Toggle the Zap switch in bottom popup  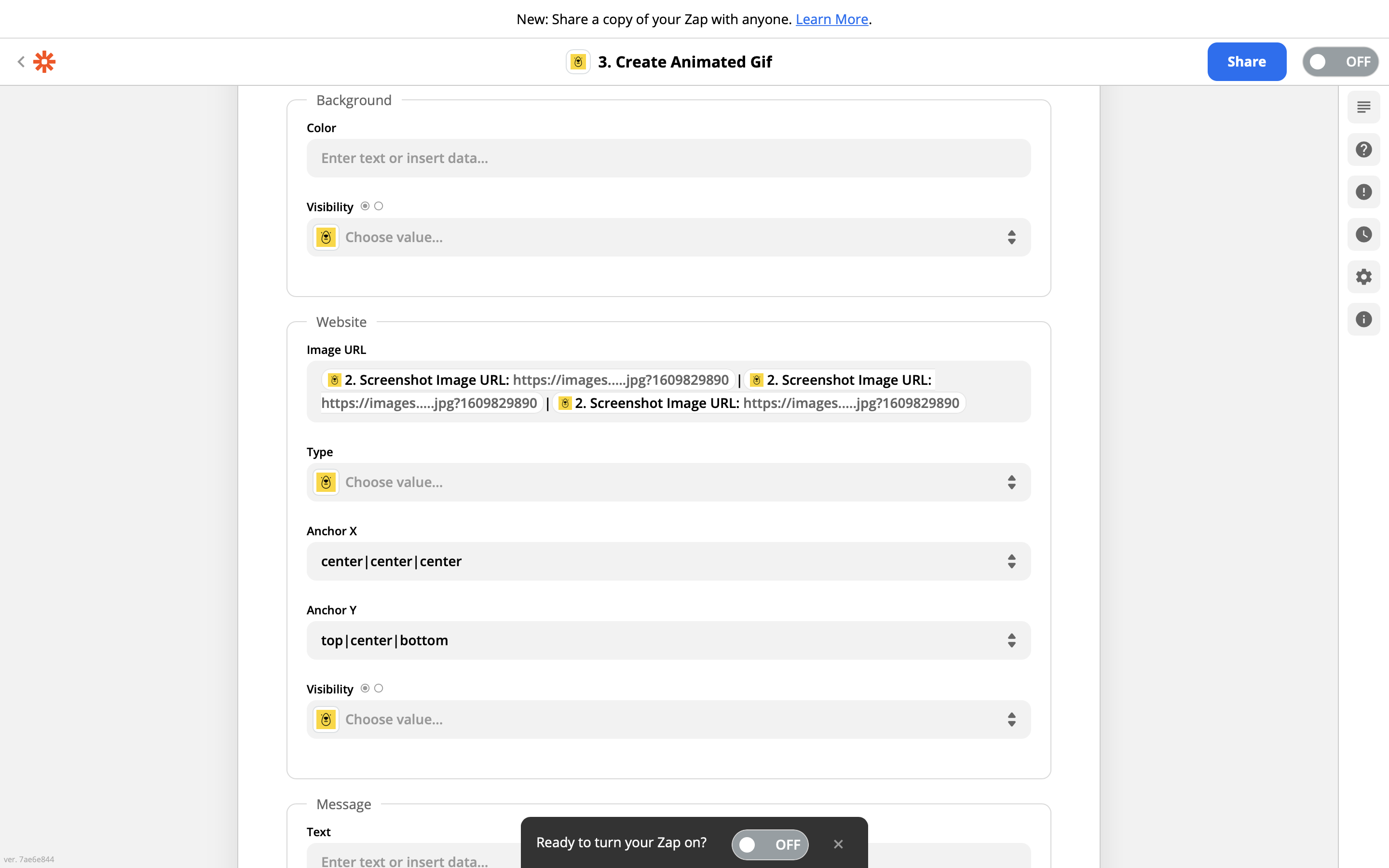pyautogui.click(x=769, y=844)
